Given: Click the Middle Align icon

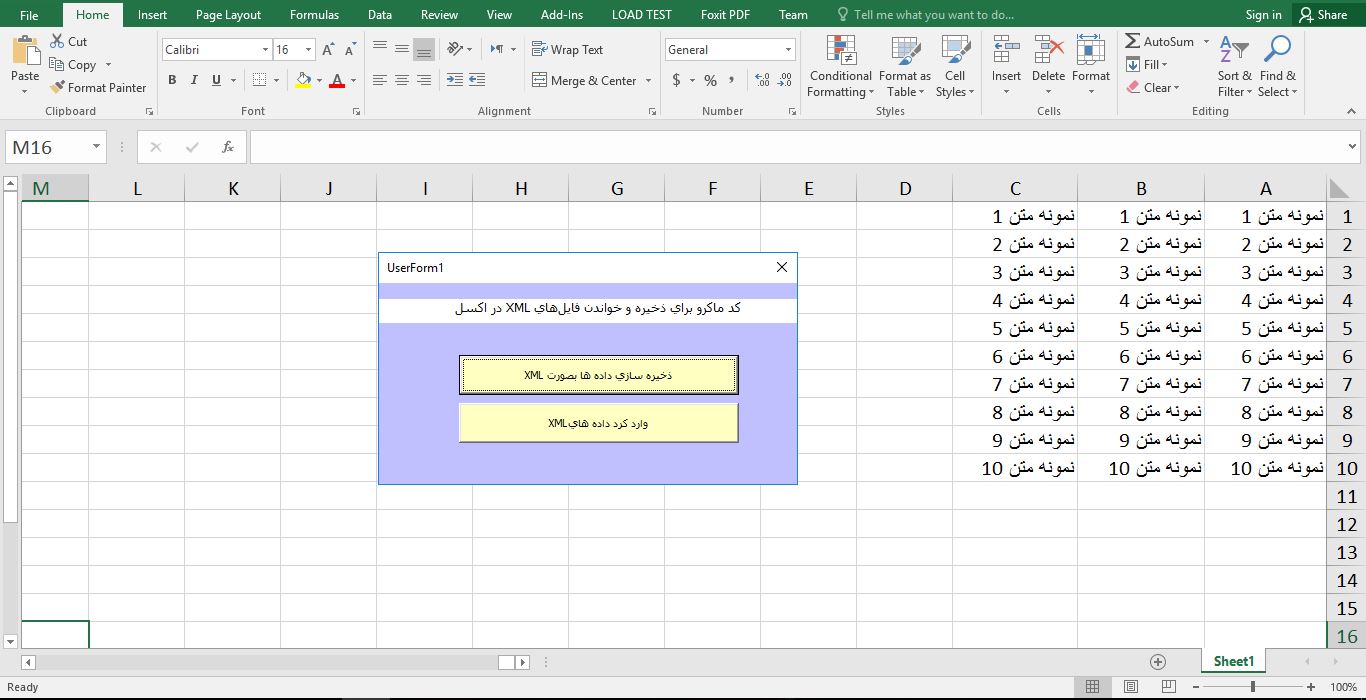Looking at the screenshot, I should tap(402, 48).
